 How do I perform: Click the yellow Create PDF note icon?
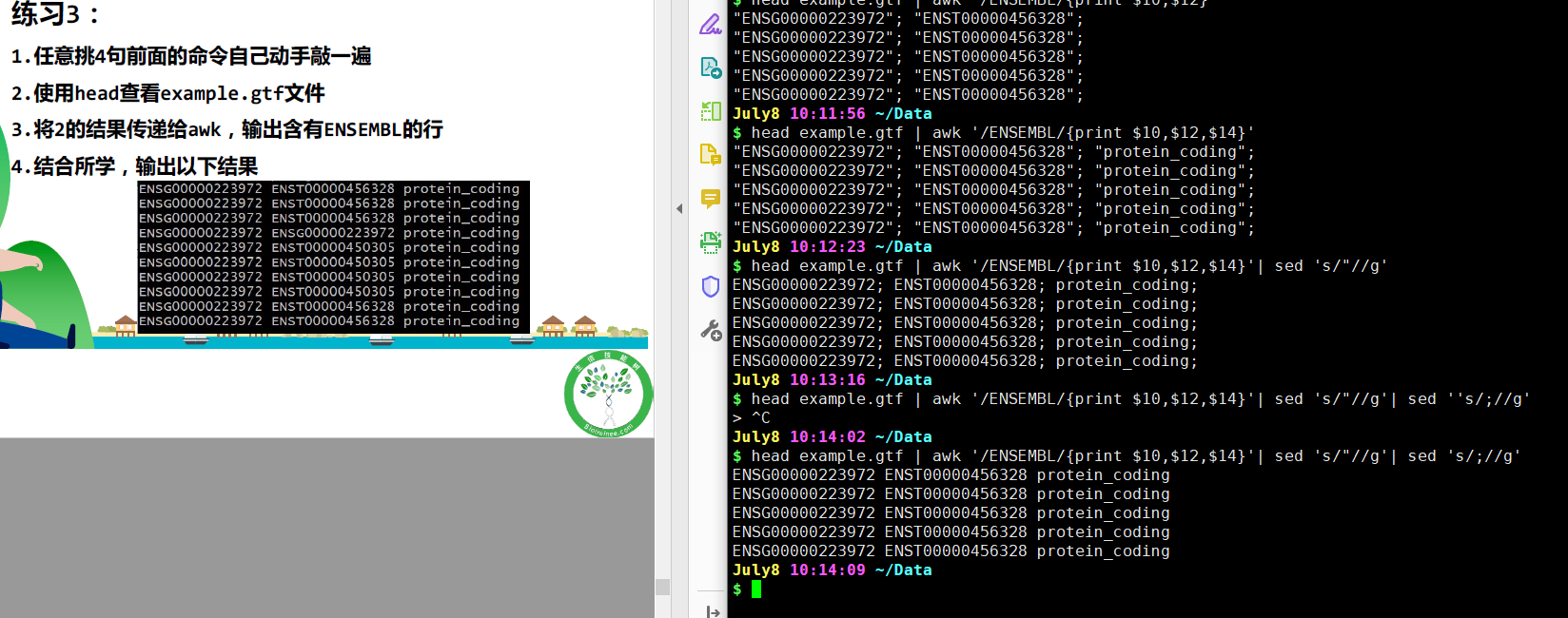[x=710, y=155]
